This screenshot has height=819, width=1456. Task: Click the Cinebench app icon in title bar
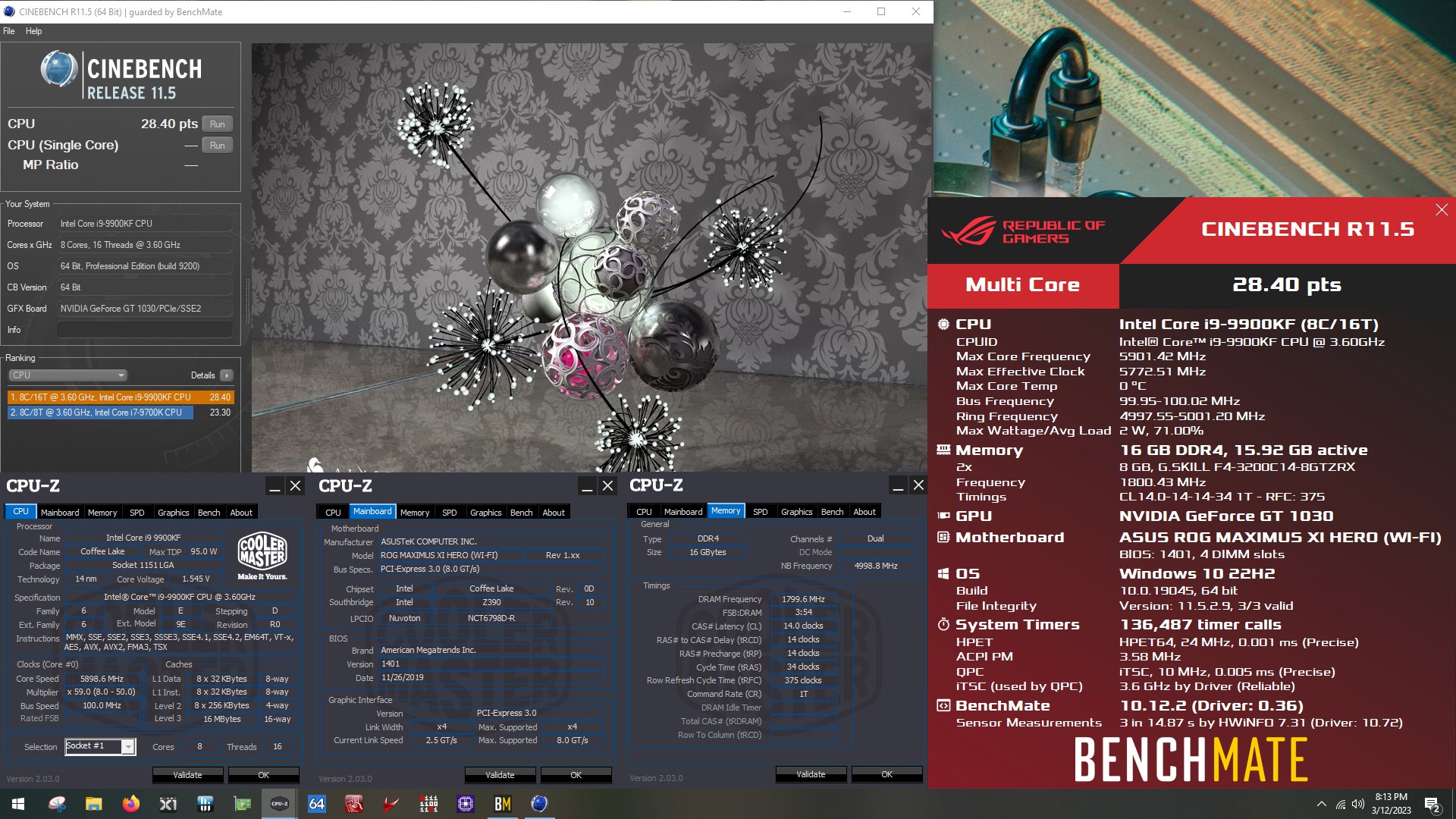tap(8, 11)
